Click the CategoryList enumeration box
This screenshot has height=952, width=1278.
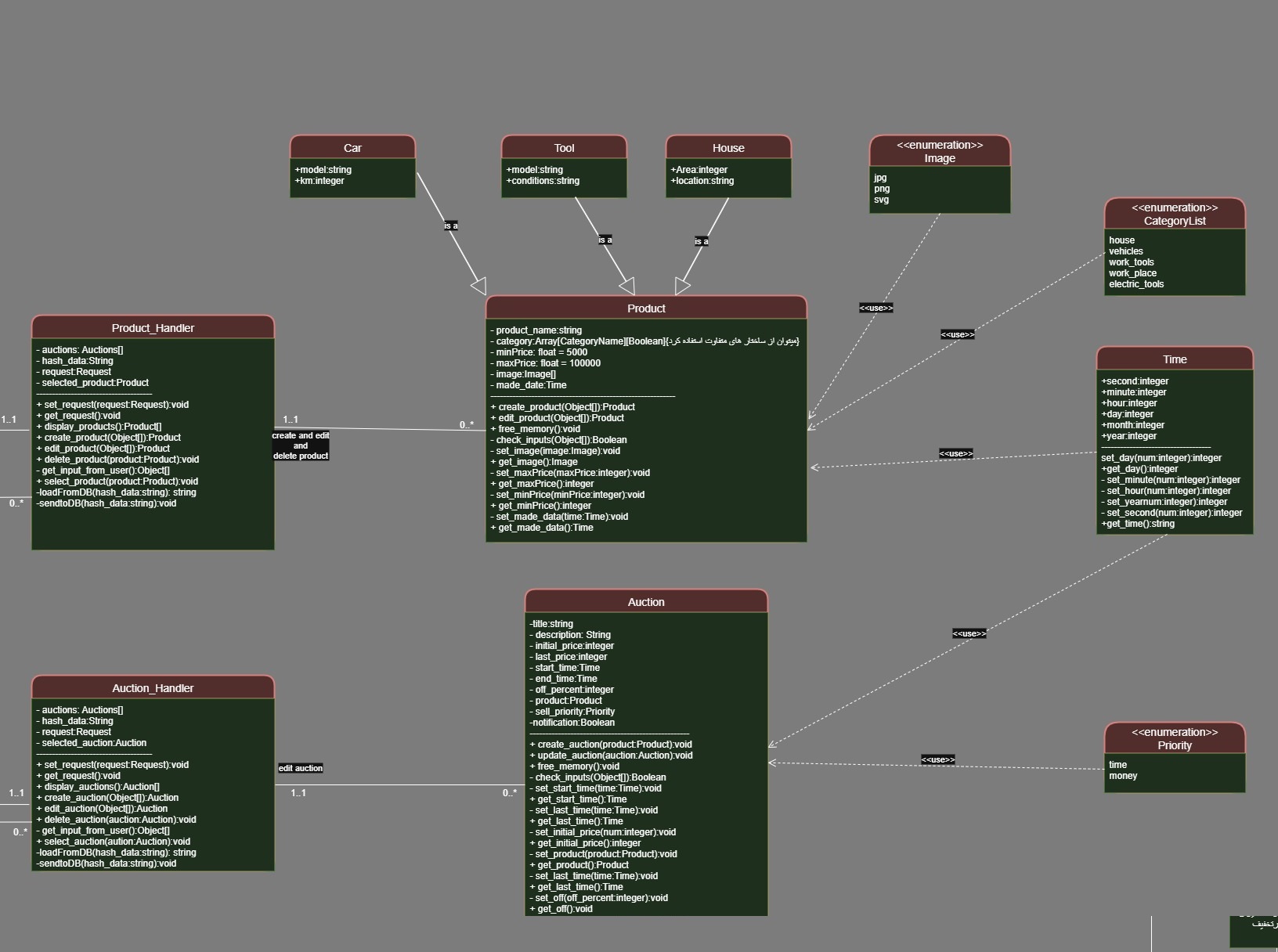pyautogui.click(x=1174, y=247)
